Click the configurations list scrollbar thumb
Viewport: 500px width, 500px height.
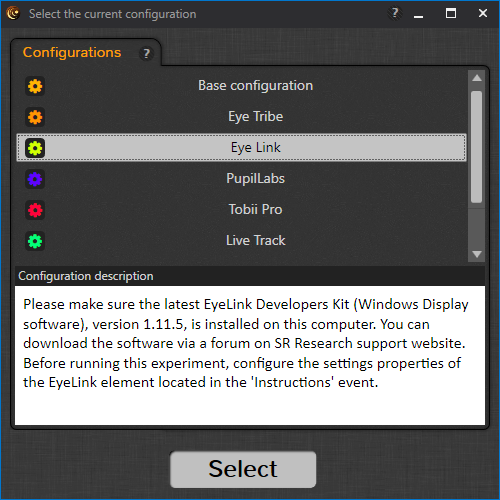477,147
